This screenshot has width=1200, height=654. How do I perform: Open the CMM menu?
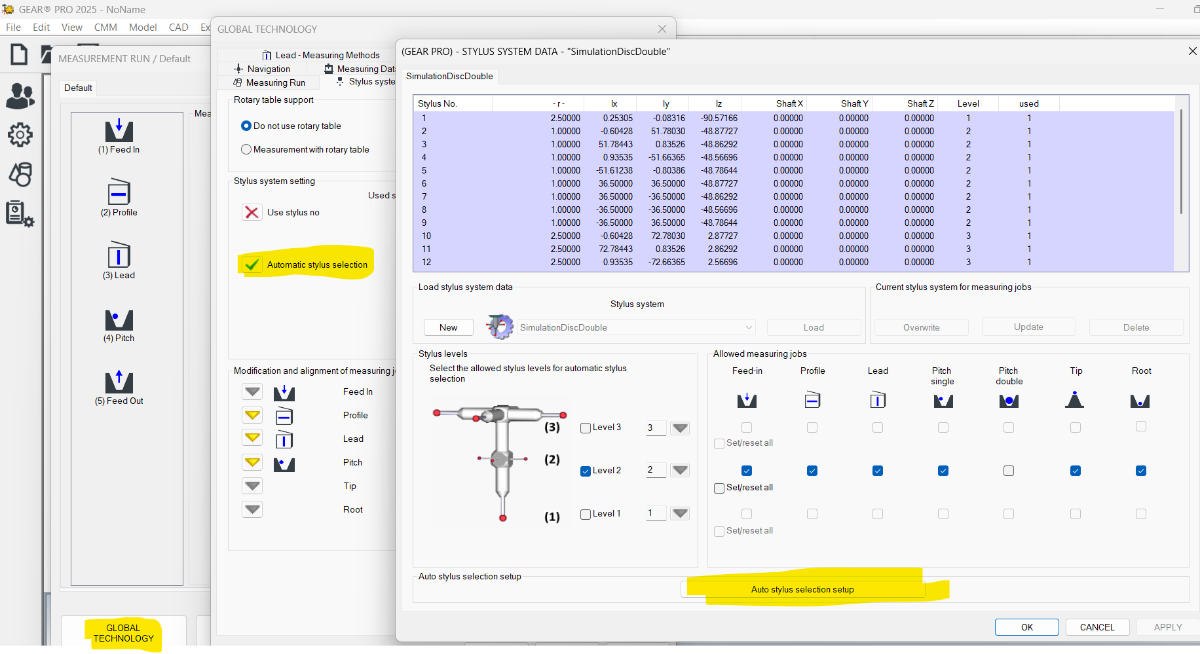click(105, 27)
